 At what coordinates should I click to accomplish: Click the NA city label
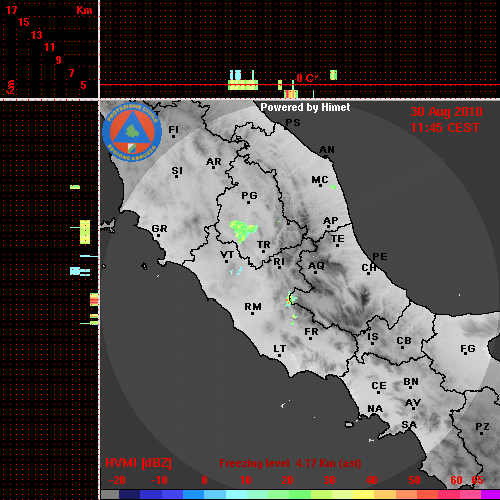(x=375, y=408)
